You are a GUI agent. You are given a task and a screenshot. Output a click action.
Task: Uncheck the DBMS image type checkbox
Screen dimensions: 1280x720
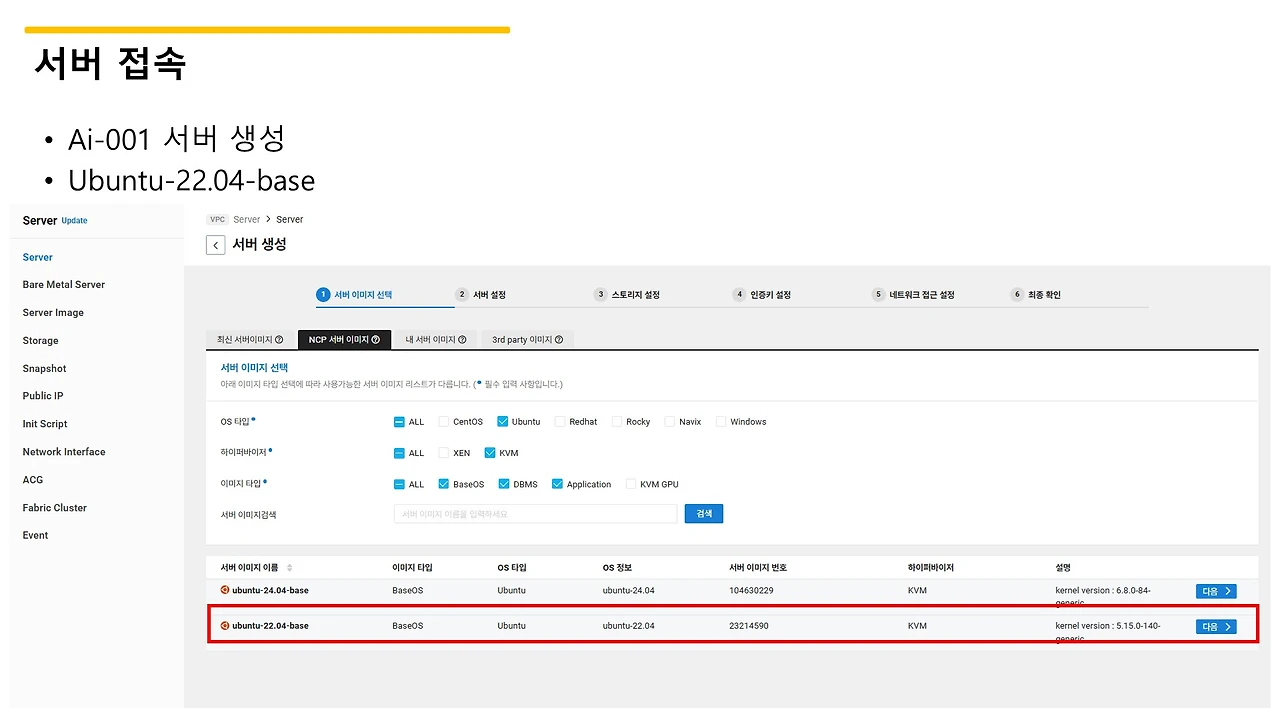pyautogui.click(x=504, y=484)
